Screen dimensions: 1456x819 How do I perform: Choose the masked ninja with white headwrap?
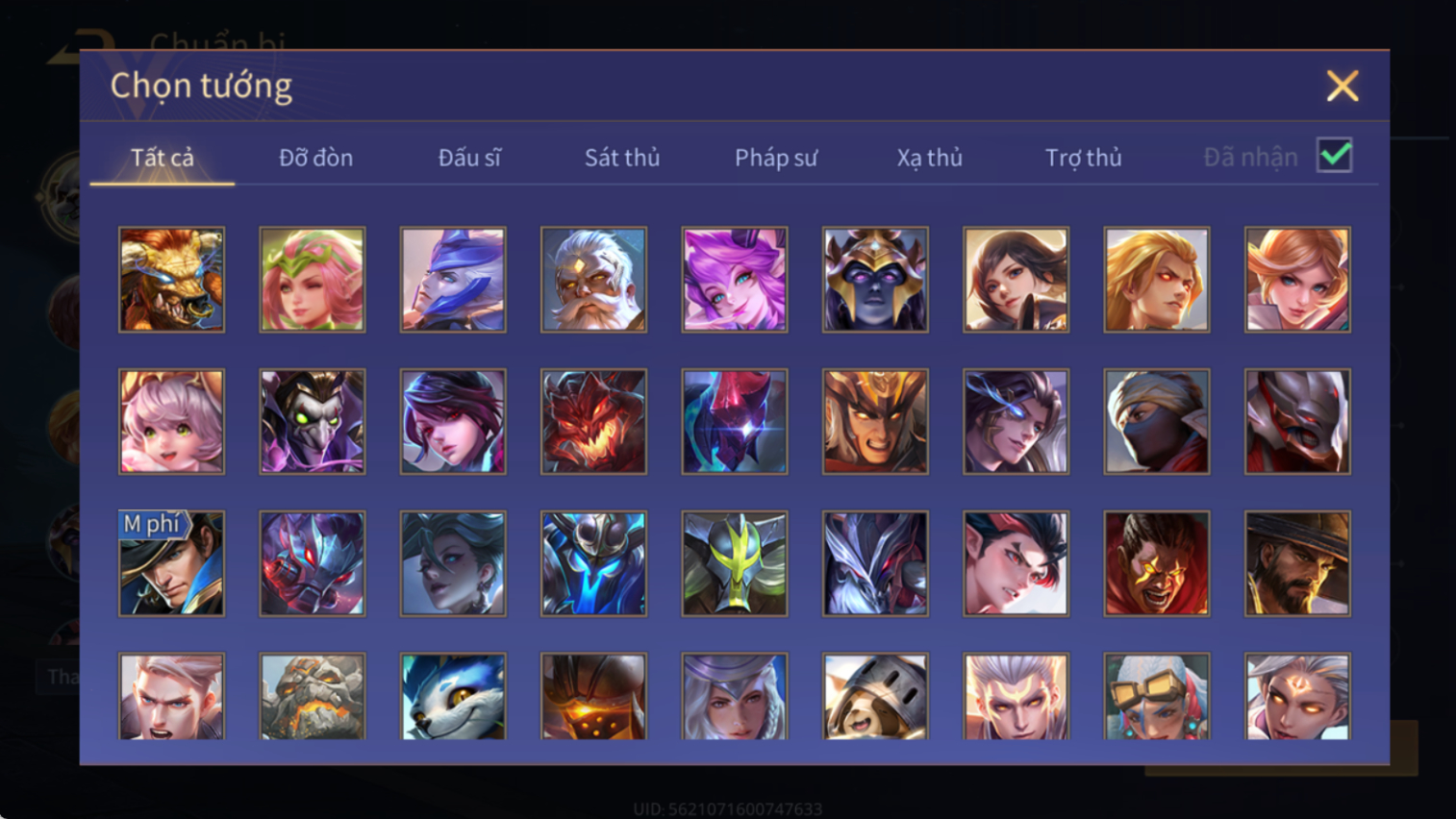1157,422
